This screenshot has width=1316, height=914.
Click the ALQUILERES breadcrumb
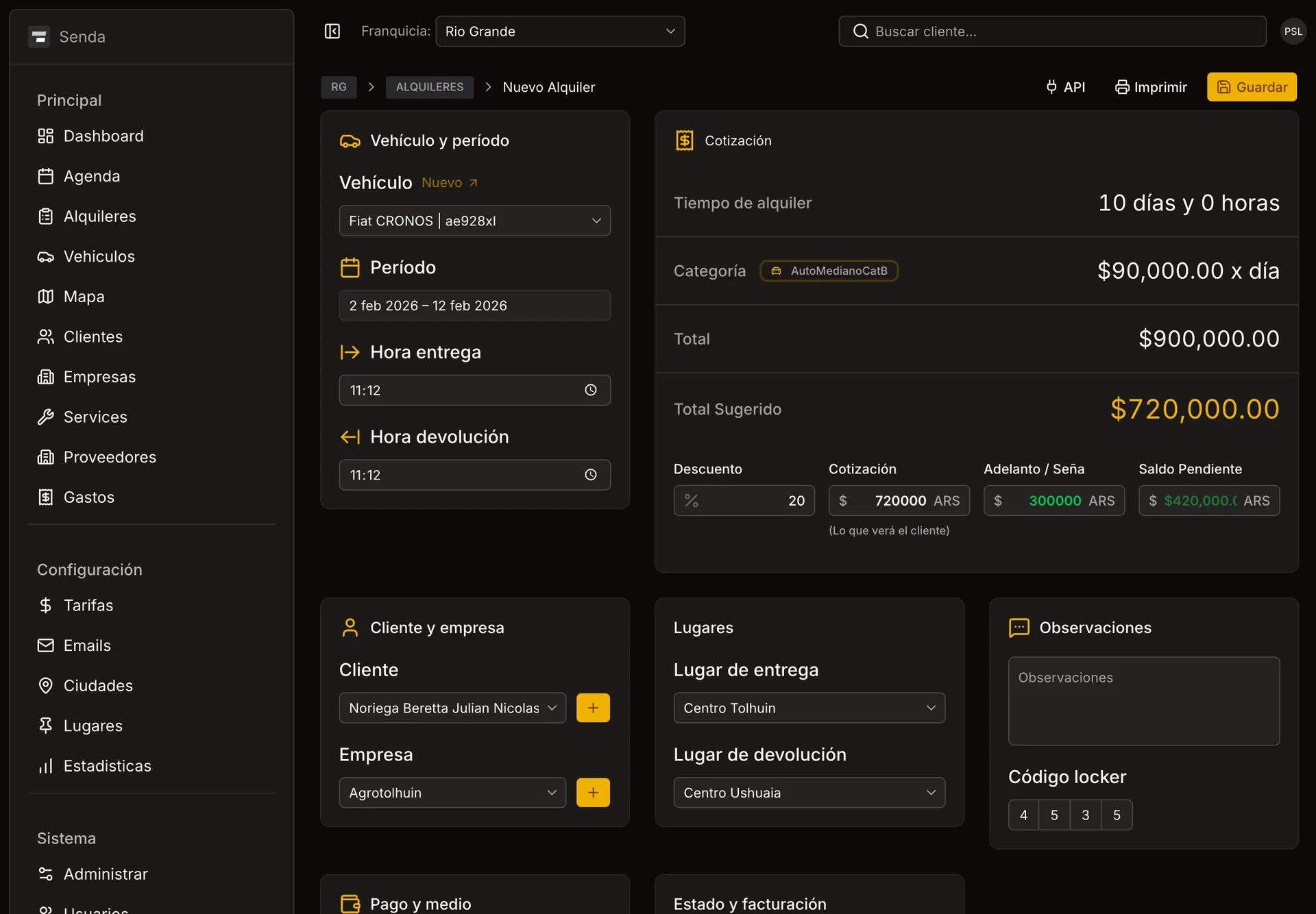pos(429,87)
